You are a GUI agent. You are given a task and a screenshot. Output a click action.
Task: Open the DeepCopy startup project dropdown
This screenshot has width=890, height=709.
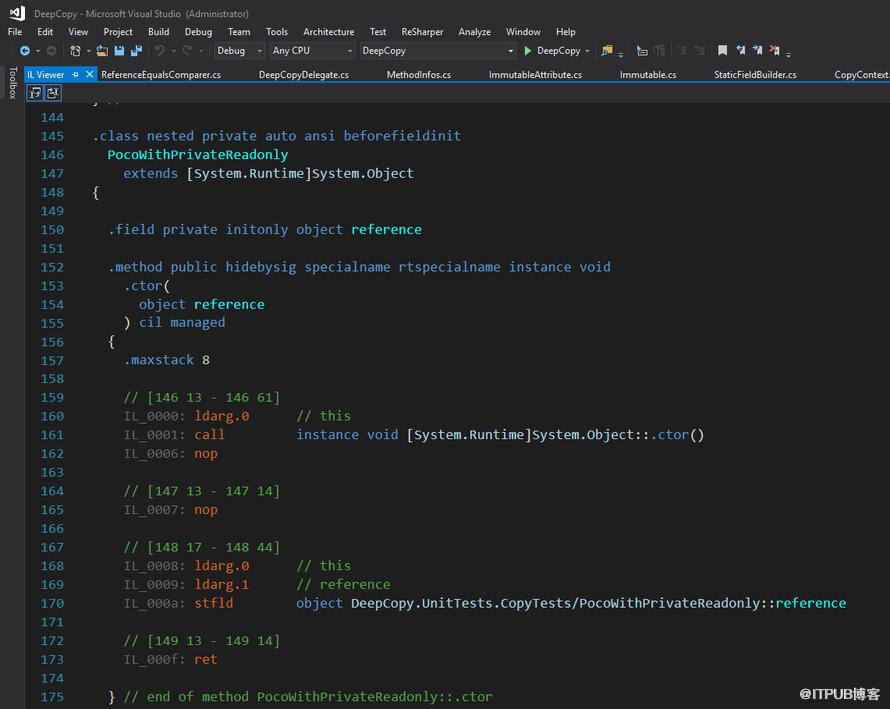(438, 51)
